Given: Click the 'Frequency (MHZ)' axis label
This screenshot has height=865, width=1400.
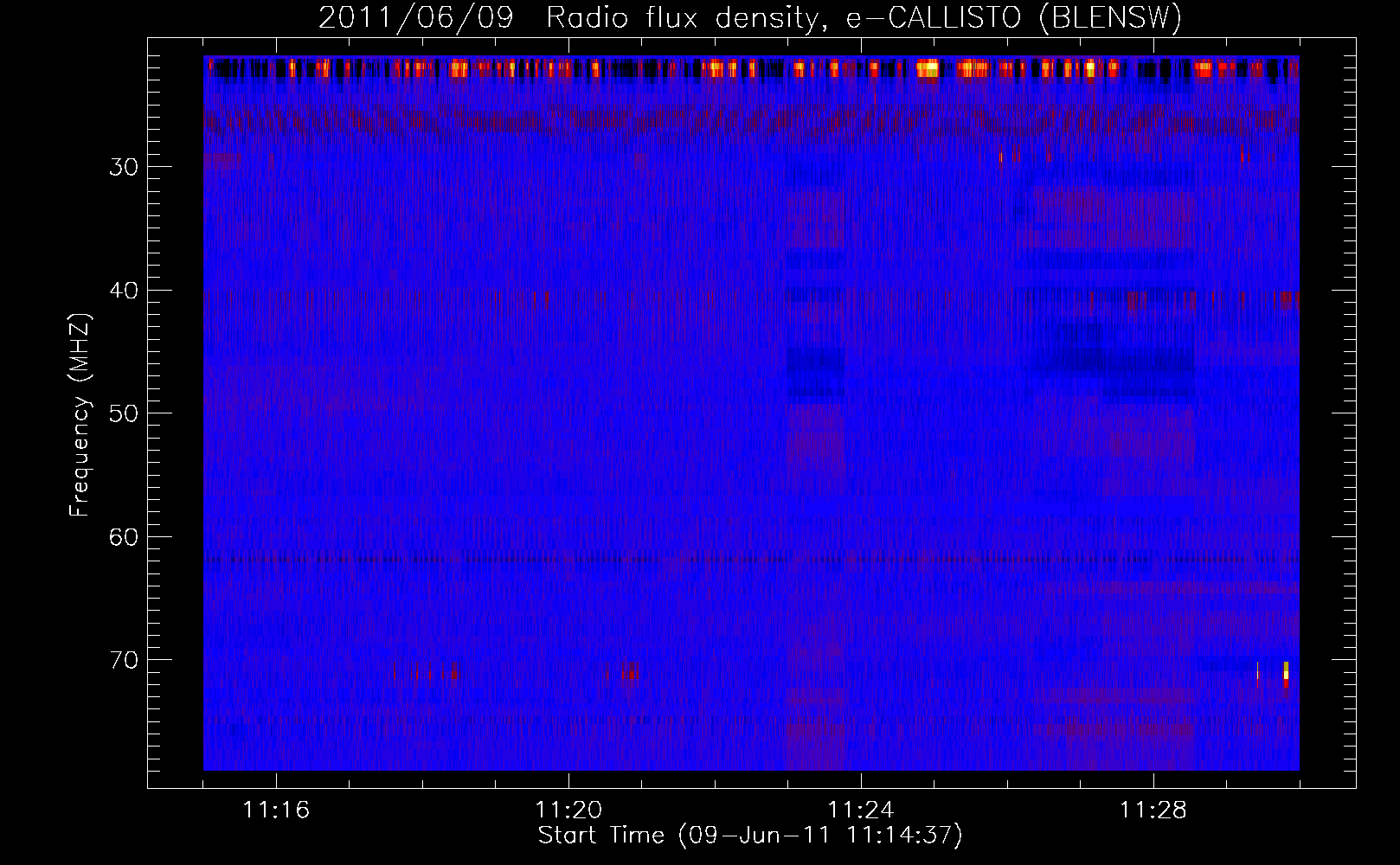Looking at the screenshot, I should [80, 415].
